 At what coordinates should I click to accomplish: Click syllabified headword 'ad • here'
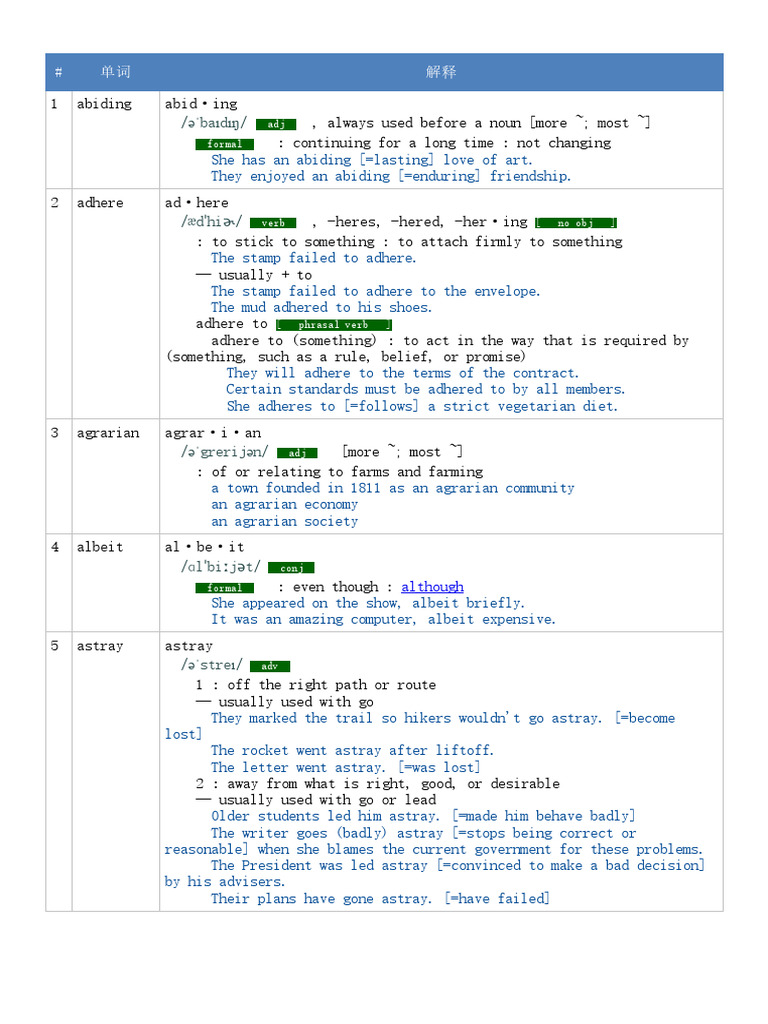(x=197, y=202)
